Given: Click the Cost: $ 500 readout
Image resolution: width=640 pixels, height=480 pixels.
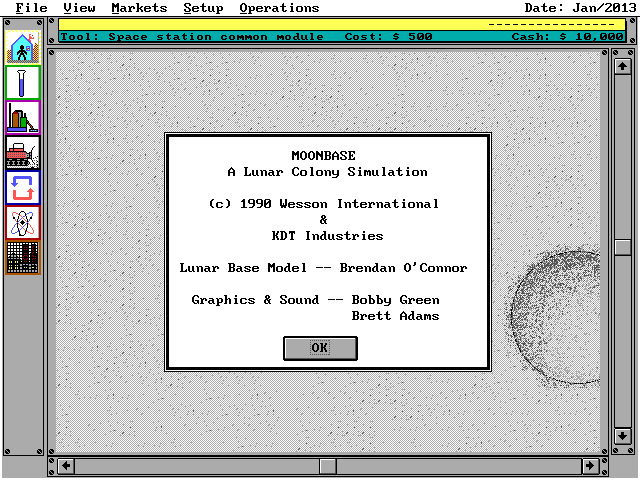Looking at the screenshot, I should click(x=388, y=37).
